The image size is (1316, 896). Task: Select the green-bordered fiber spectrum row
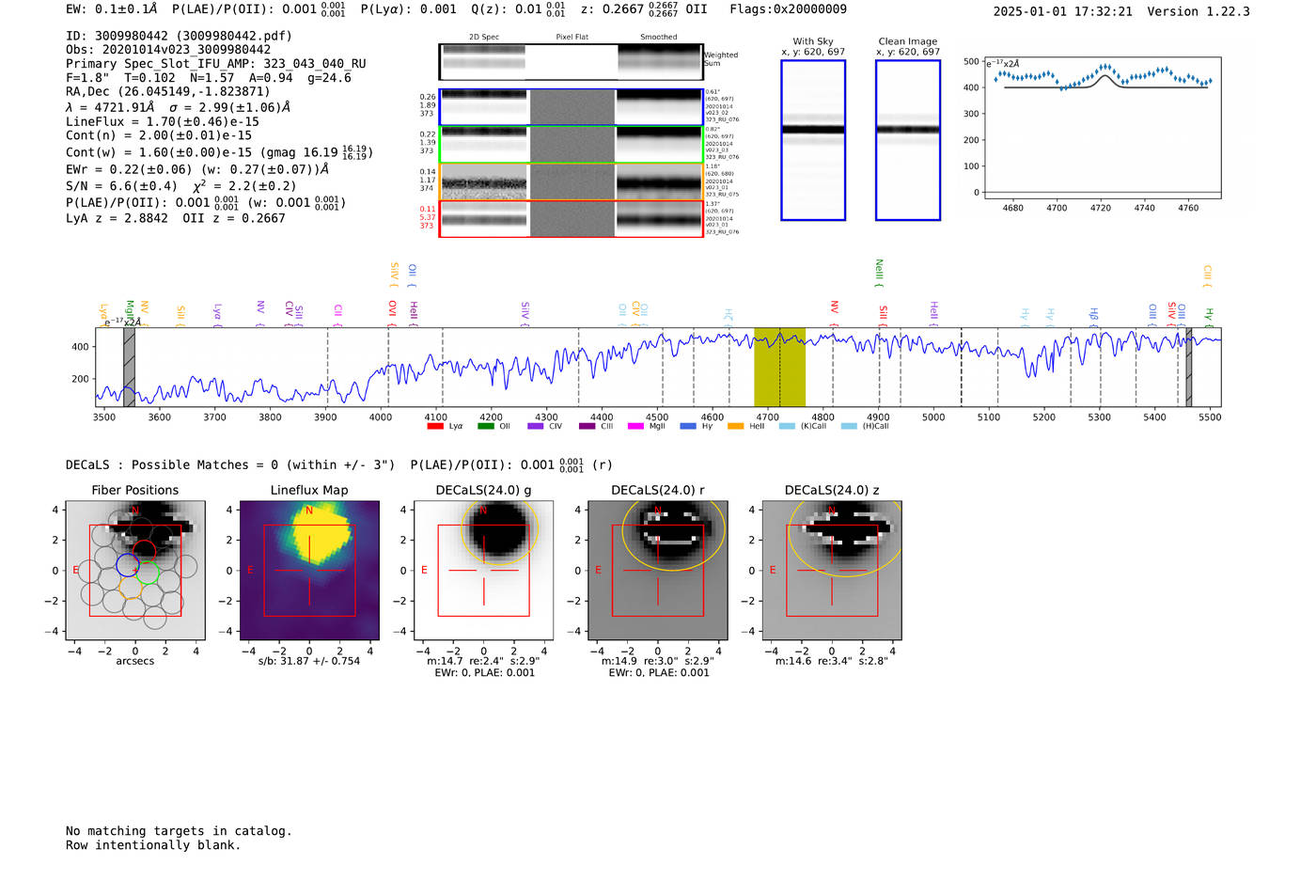click(x=571, y=145)
